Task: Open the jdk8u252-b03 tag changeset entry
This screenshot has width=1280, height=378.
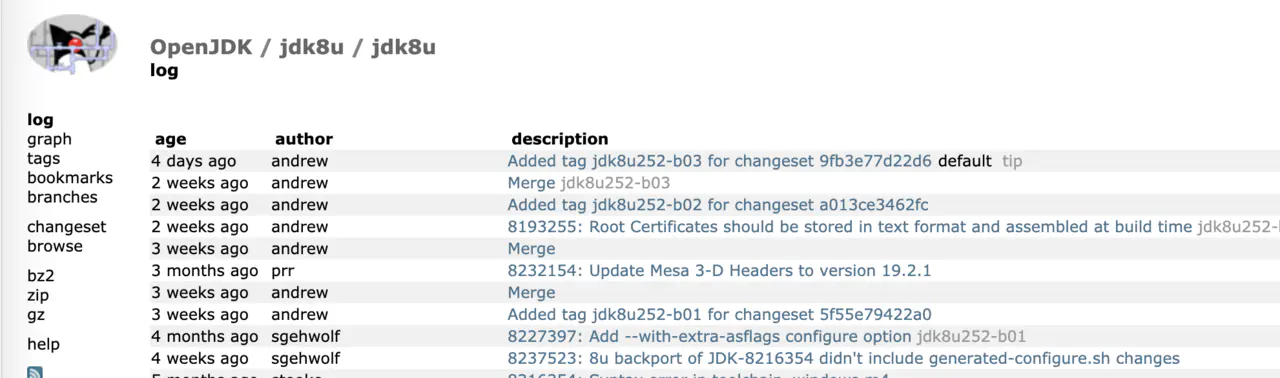Action: tap(719, 161)
